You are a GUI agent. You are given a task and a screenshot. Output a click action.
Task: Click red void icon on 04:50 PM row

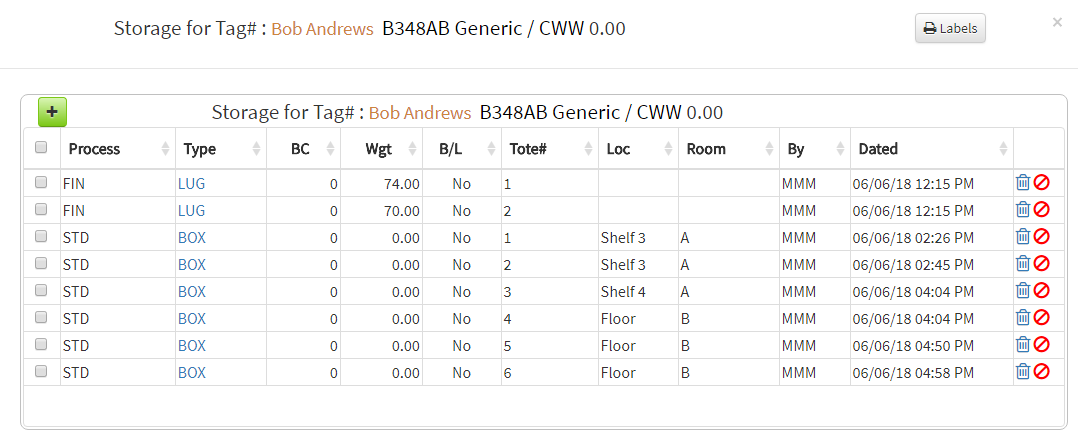tap(1042, 345)
